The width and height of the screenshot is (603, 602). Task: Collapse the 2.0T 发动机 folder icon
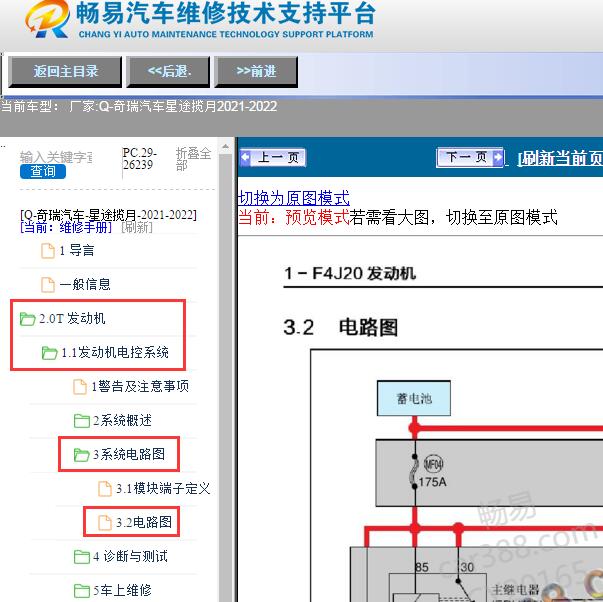point(27,319)
